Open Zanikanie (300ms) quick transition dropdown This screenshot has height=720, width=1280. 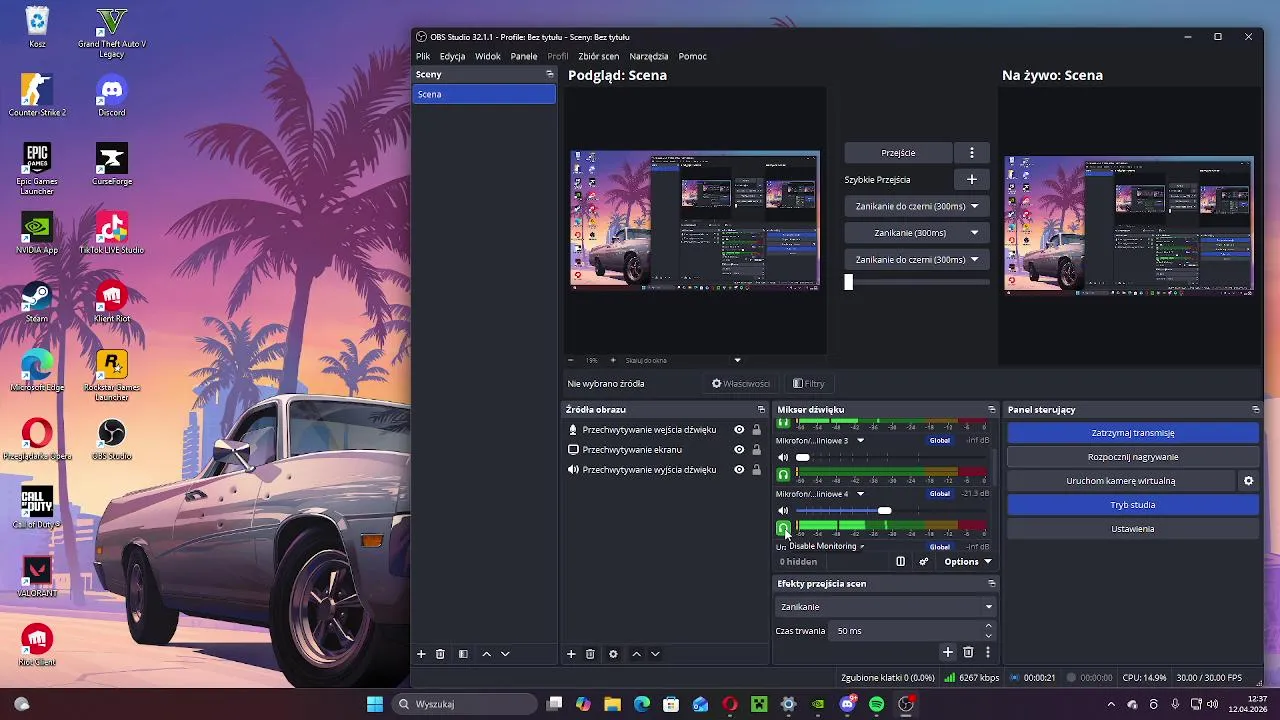tap(916, 233)
